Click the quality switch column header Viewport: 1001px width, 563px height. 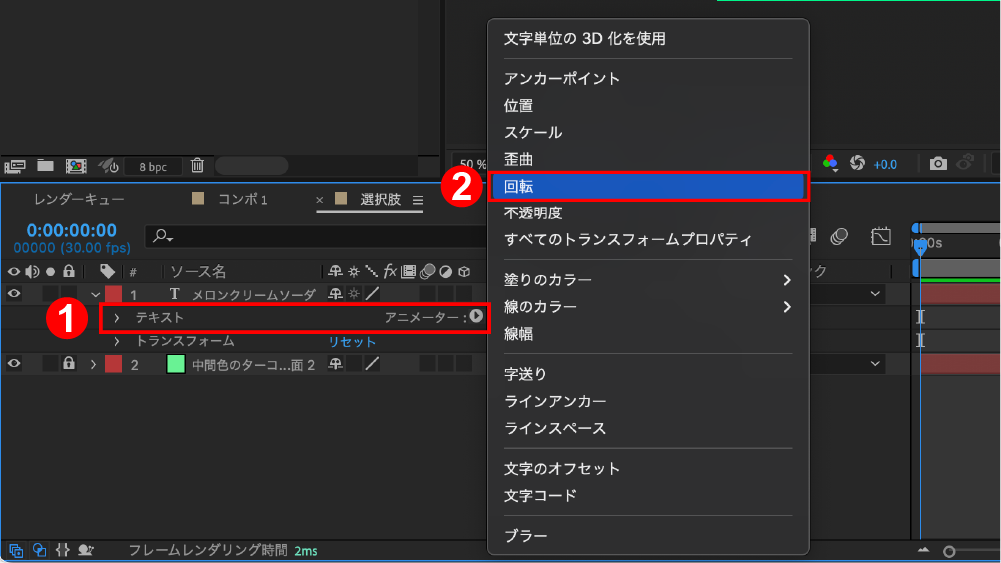[x=372, y=272]
